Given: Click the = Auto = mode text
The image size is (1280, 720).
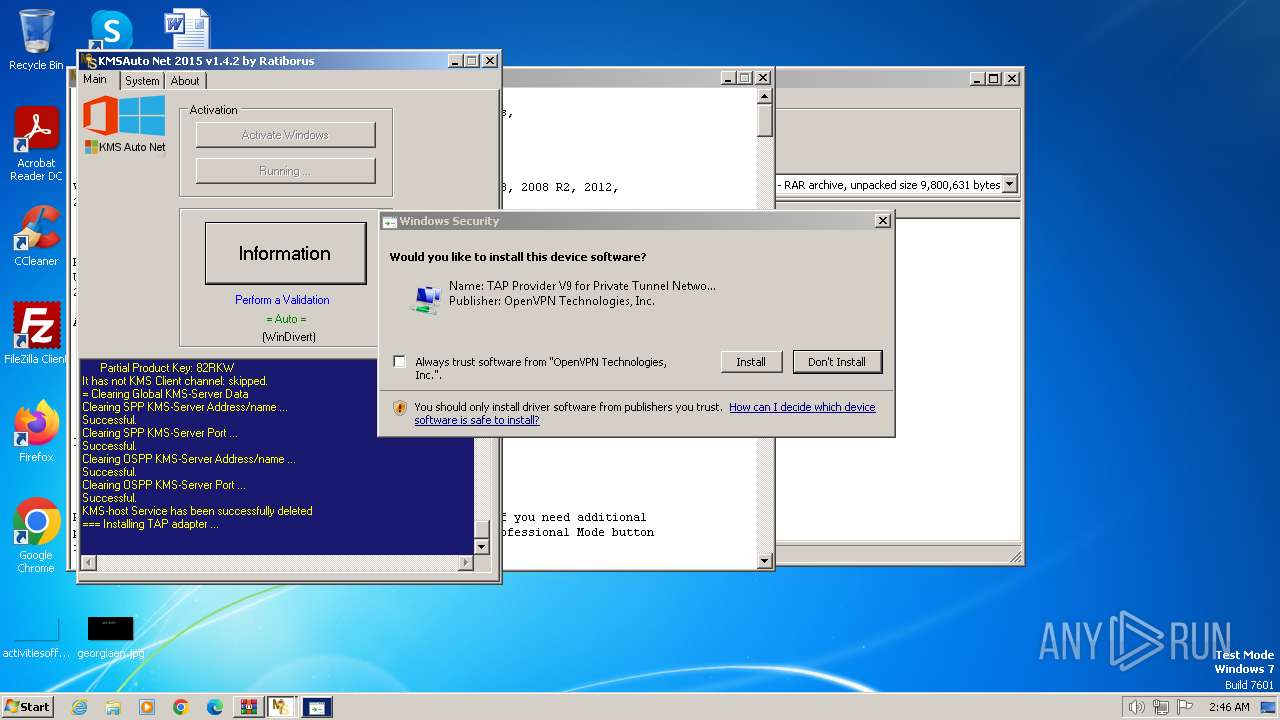Looking at the screenshot, I should 286,319.
